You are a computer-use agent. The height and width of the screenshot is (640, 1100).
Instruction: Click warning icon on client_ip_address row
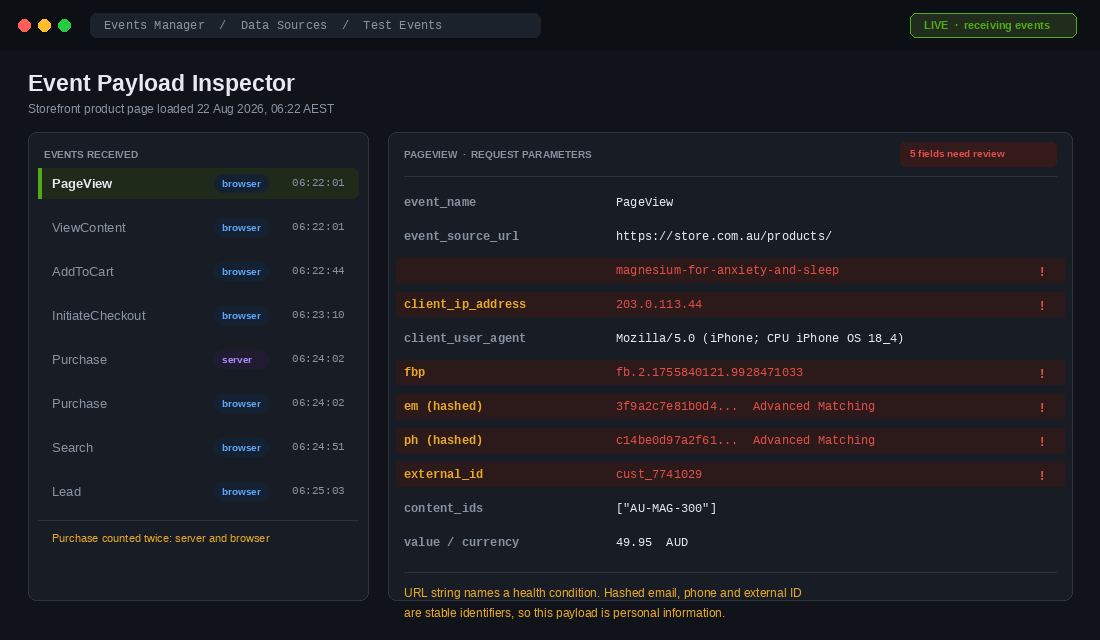coord(1042,305)
